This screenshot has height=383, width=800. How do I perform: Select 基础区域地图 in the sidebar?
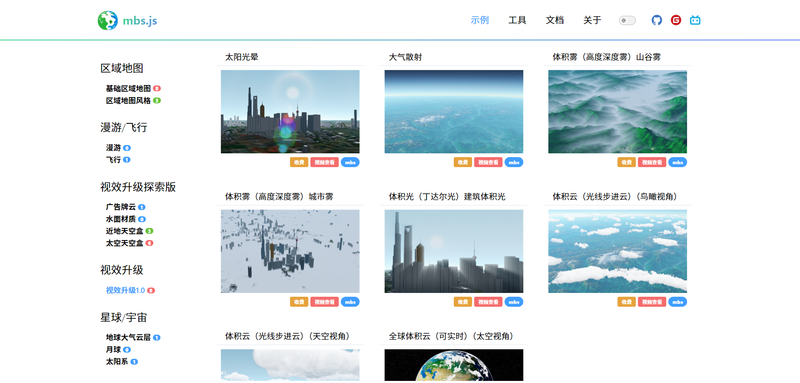click(x=129, y=89)
